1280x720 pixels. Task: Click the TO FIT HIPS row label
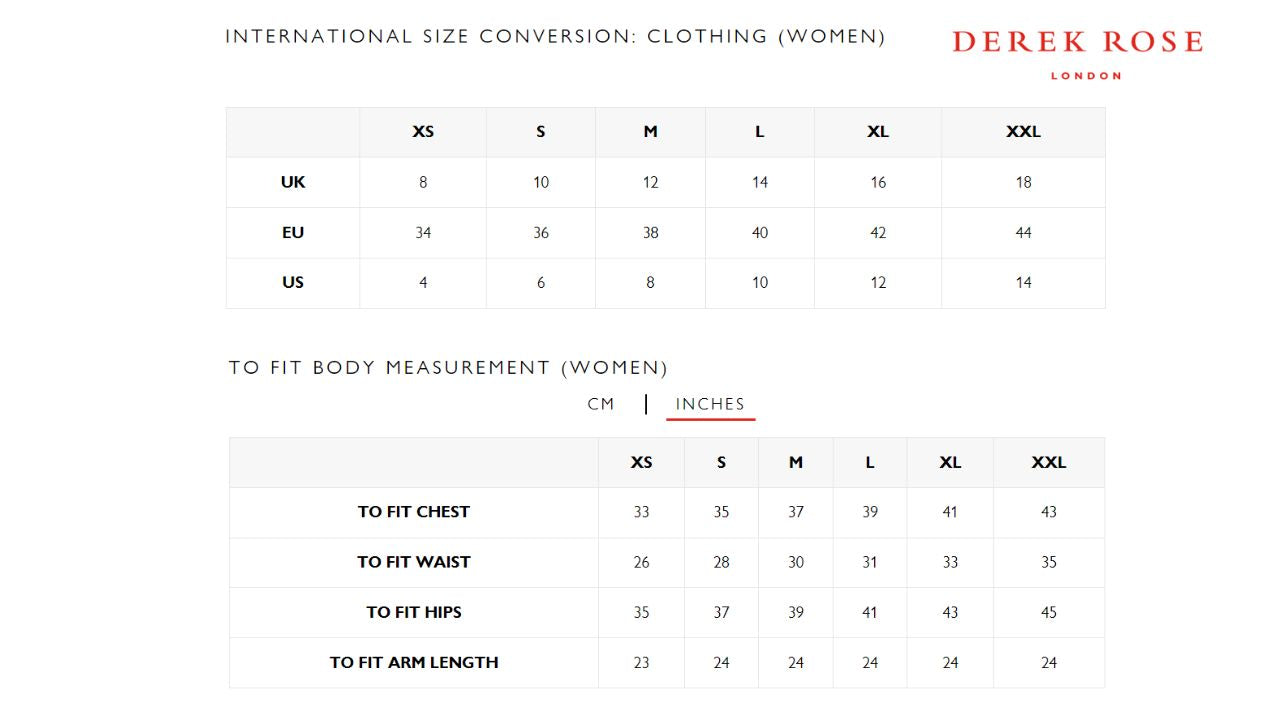pos(414,612)
